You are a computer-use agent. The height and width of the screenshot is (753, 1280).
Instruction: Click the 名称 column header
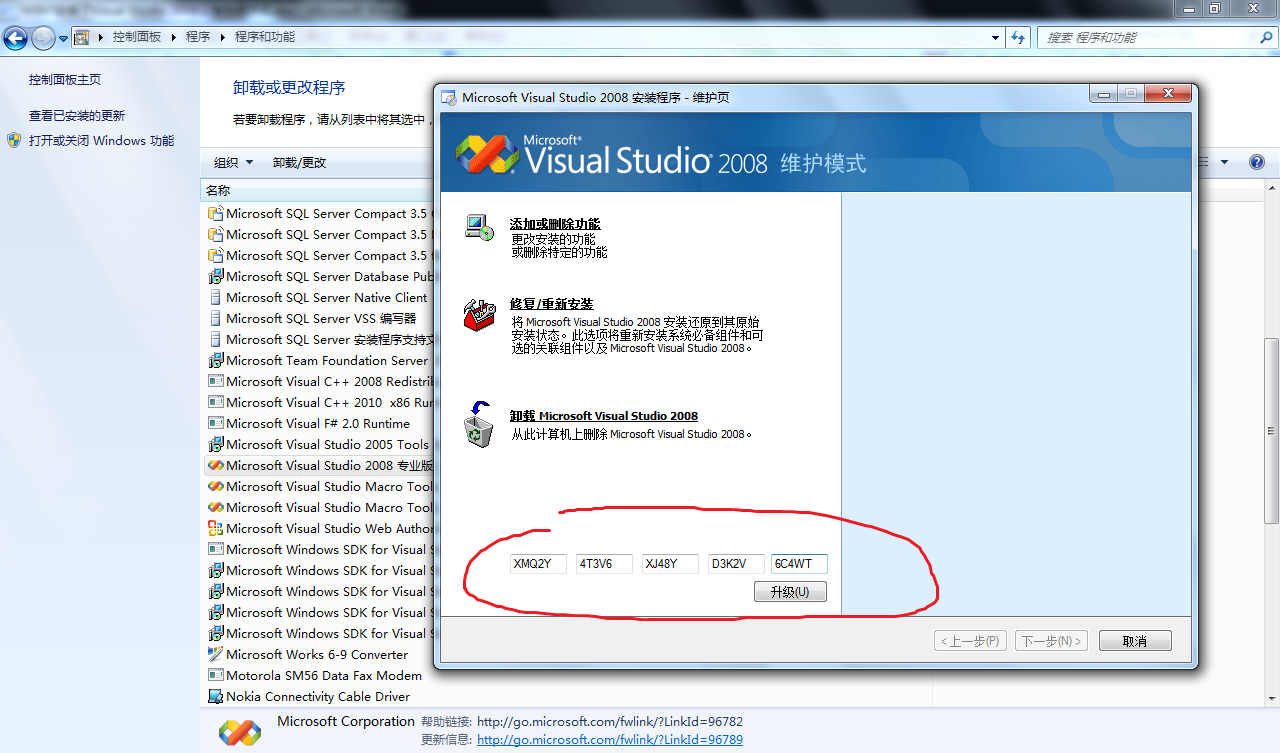point(218,190)
